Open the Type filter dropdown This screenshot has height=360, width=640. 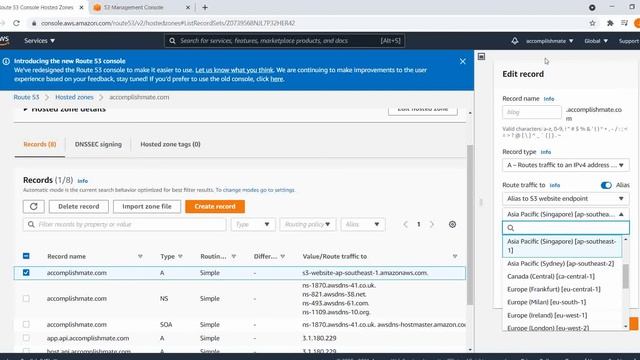click(x=253, y=224)
